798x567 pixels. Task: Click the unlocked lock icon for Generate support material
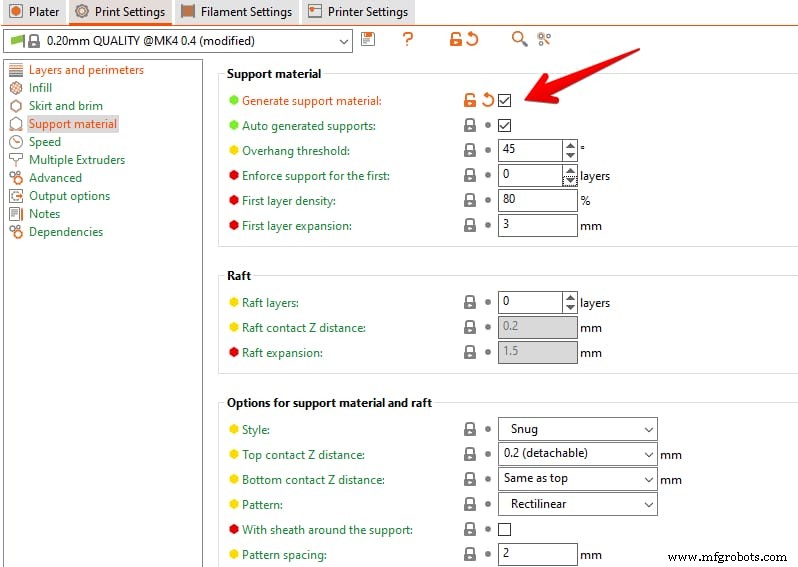[x=469, y=100]
